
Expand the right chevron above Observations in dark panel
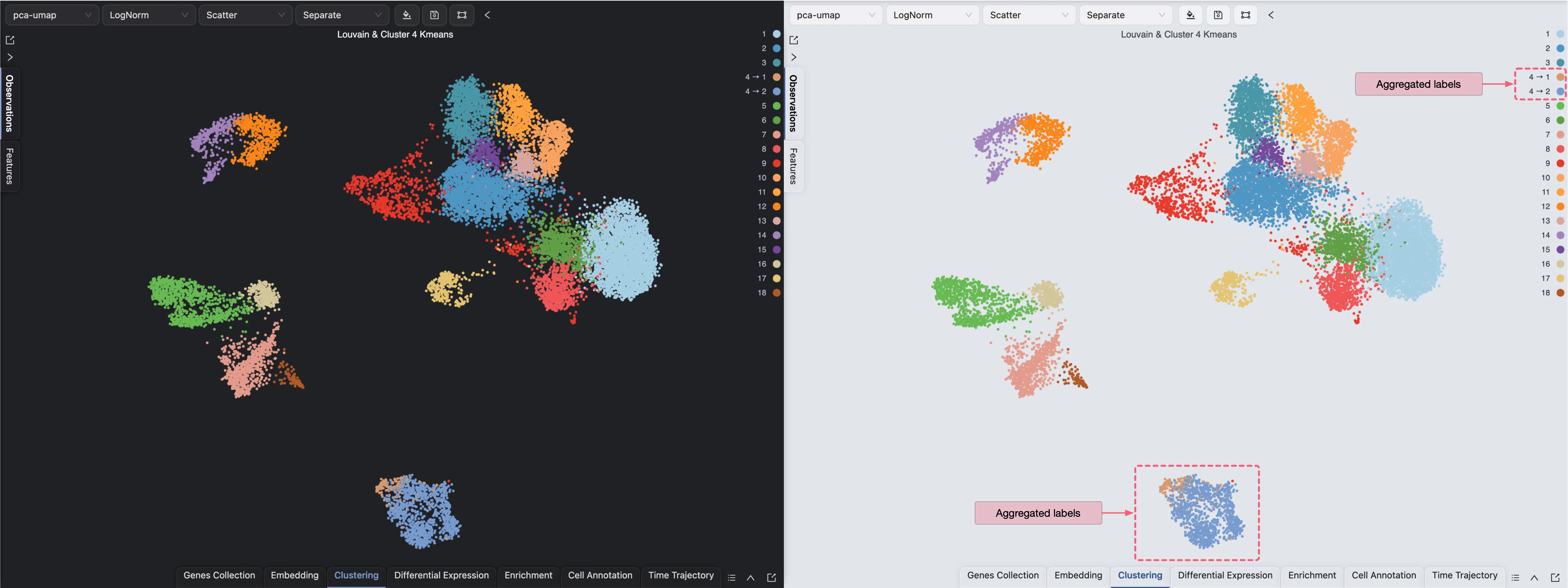pyautogui.click(x=10, y=57)
